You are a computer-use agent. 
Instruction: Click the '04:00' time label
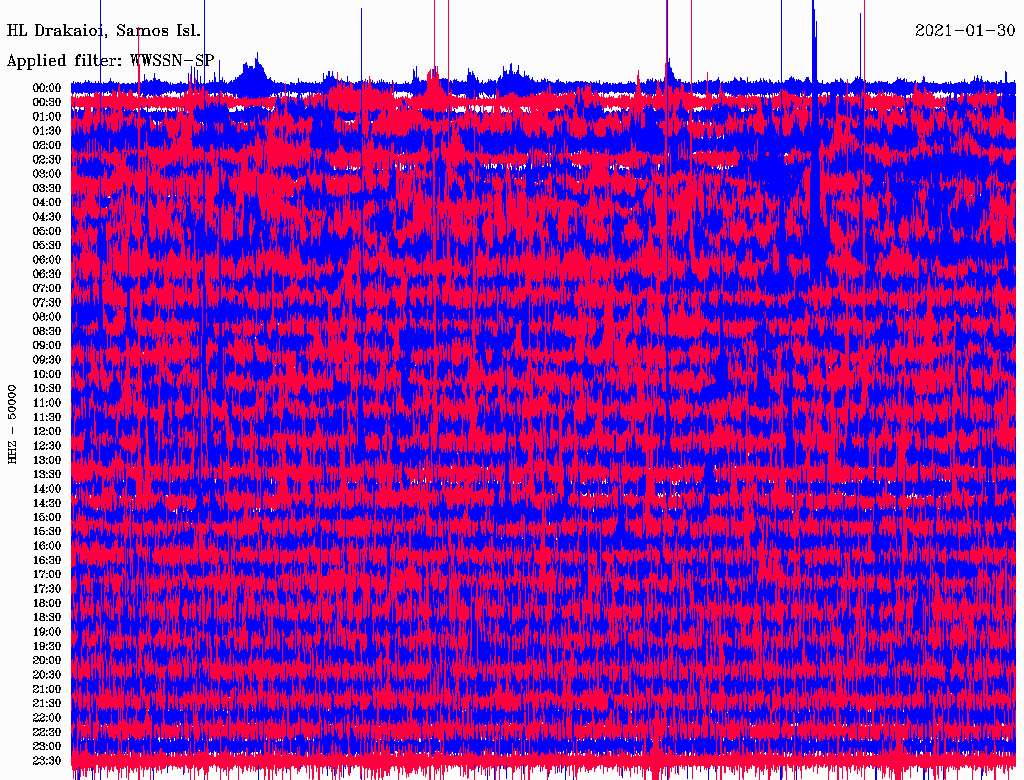tap(47, 203)
